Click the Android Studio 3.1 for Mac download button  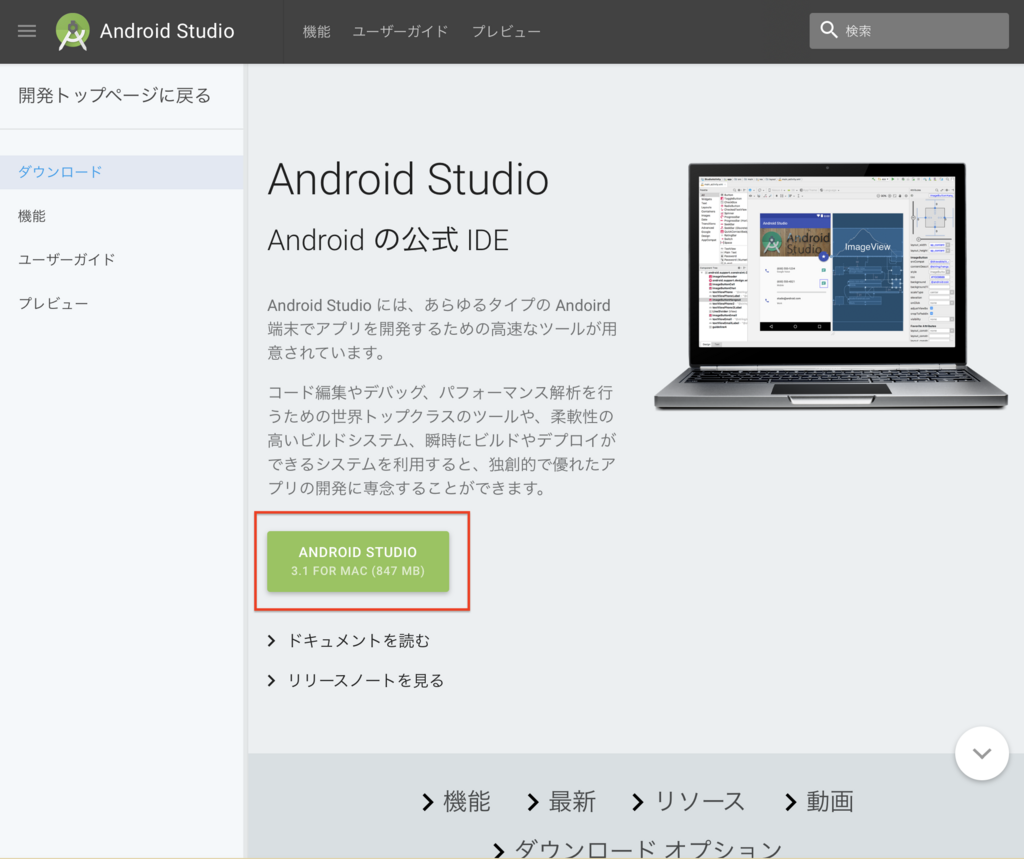(357, 561)
